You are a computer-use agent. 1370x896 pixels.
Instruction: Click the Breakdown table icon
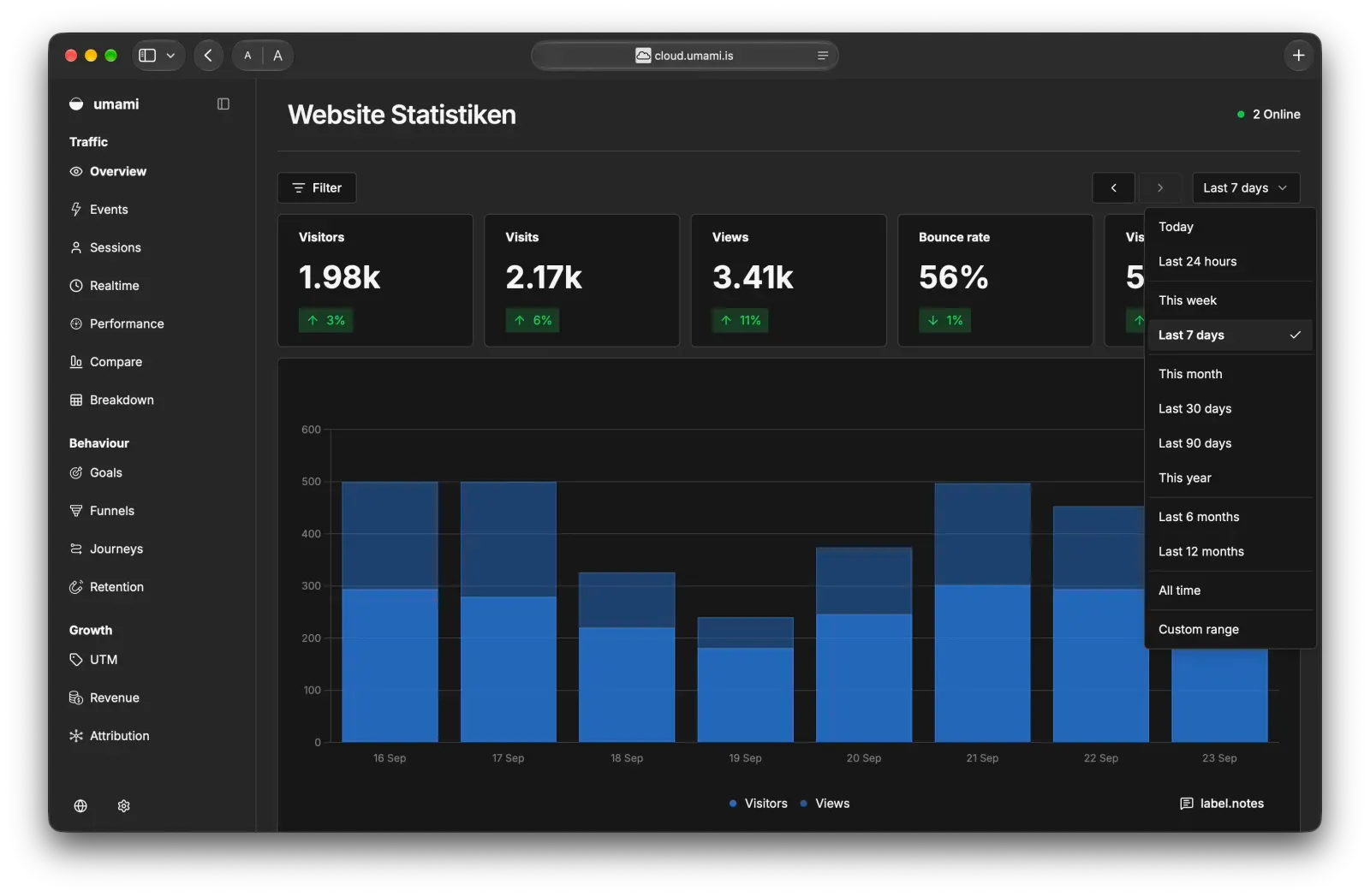[x=76, y=400]
